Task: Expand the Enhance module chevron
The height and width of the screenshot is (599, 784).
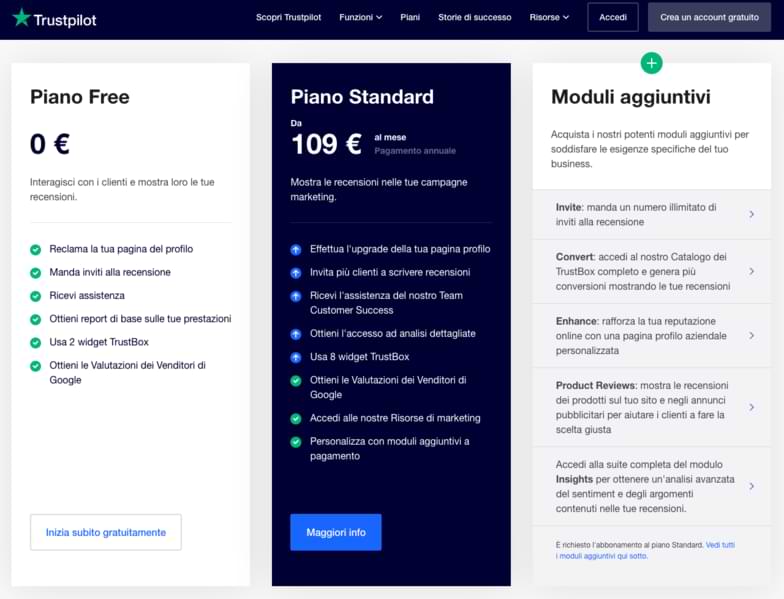Action: (752, 336)
